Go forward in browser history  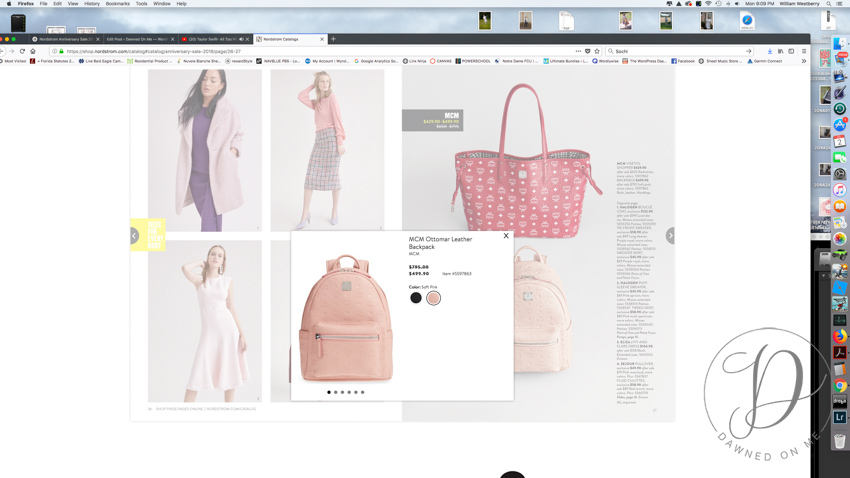[x=11, y=51]
